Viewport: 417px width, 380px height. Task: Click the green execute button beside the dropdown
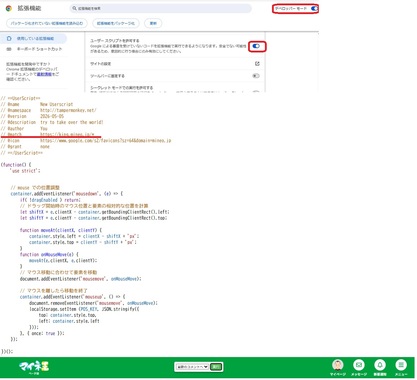tap(216, 367)
